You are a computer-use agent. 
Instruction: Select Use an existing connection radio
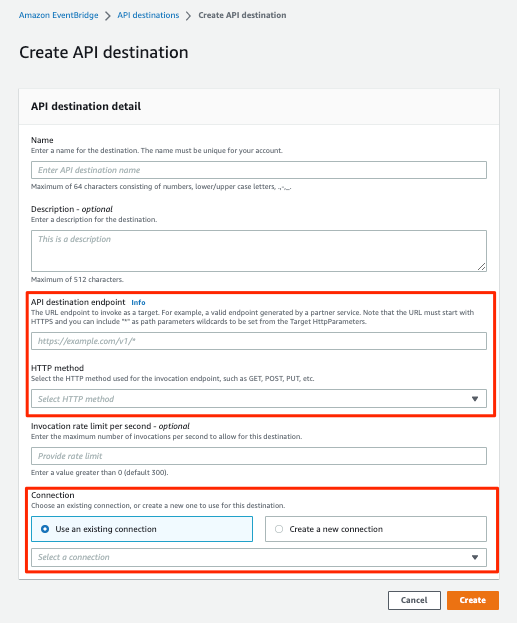click(x=45, y=529)
